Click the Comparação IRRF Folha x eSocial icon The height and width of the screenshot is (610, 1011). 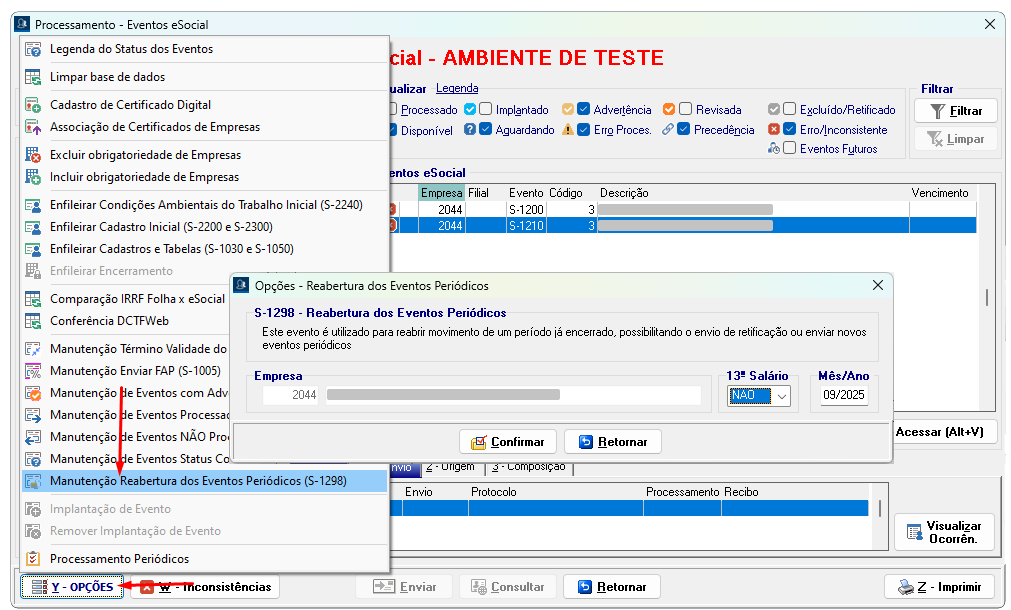click(33, 299)
